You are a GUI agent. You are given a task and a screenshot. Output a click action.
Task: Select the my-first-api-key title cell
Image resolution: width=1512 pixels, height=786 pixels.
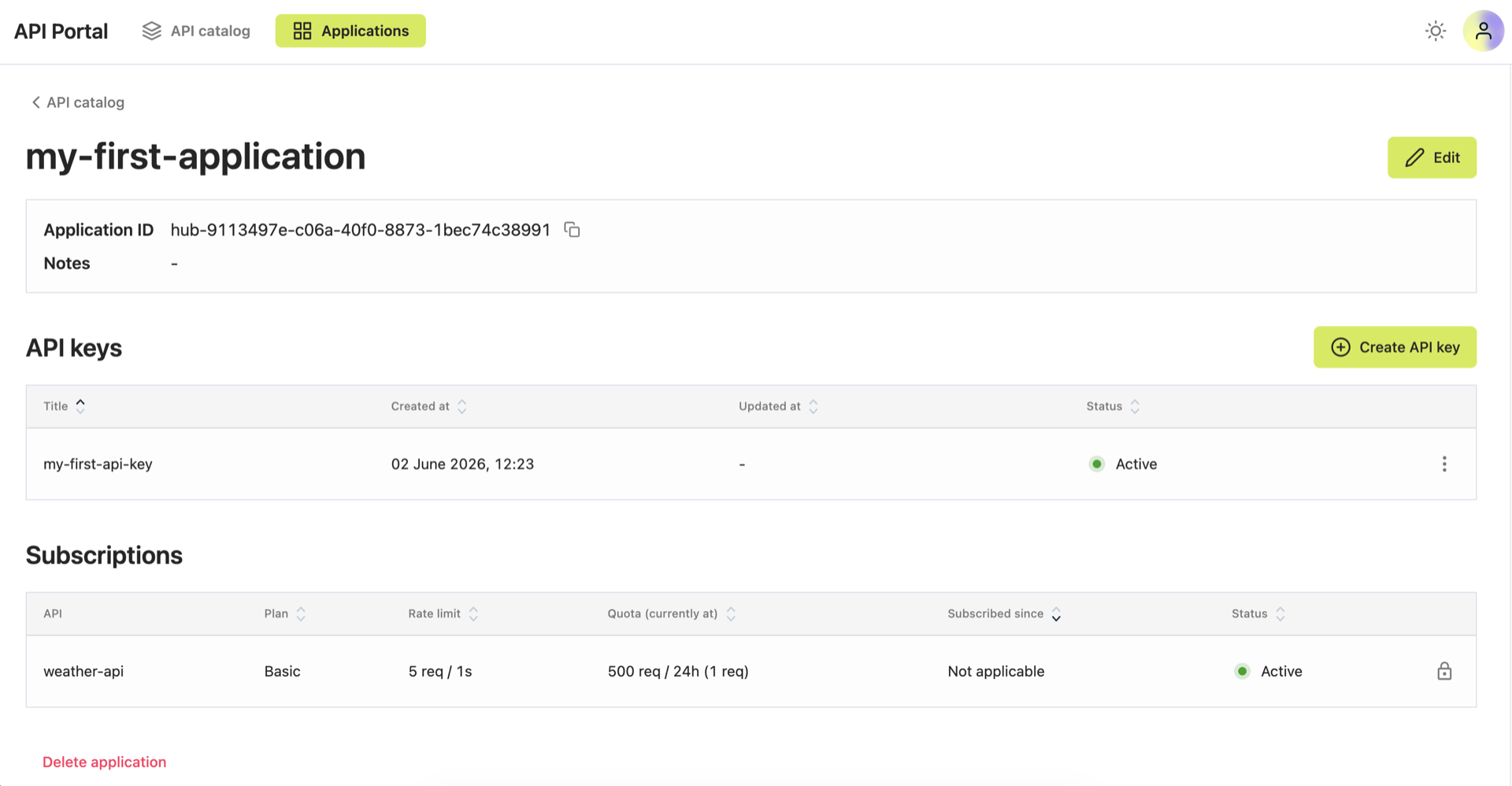coord(98,464)
